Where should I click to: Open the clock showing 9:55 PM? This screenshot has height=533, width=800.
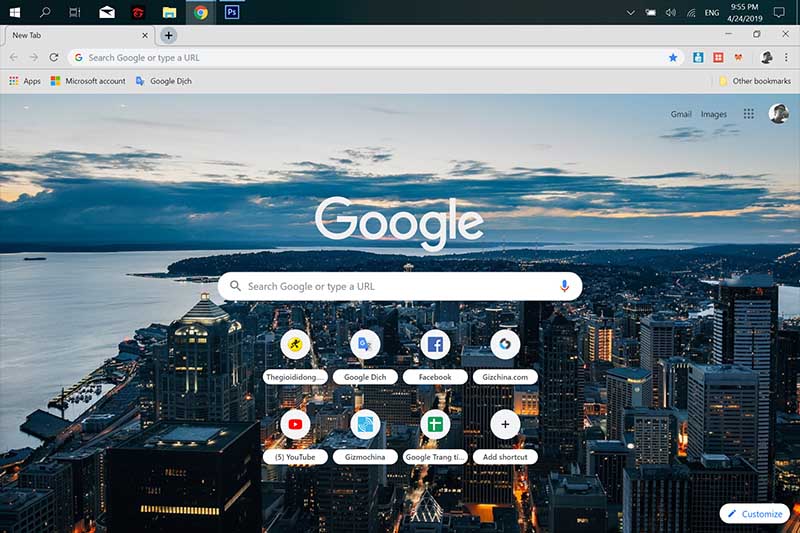[x=744, y=12]
